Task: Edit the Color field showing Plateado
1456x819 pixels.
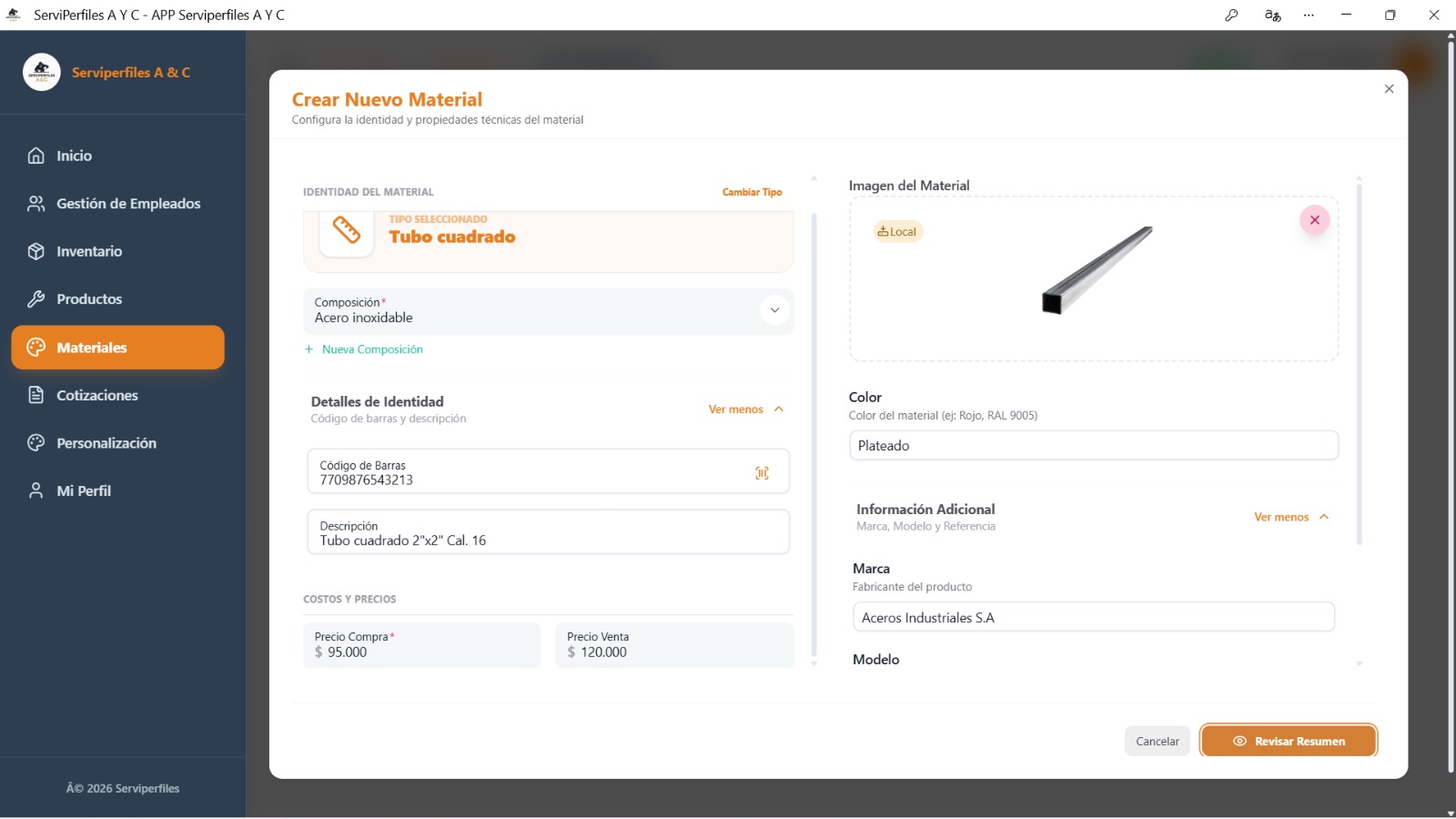Action: click(x=1094, y=446)
